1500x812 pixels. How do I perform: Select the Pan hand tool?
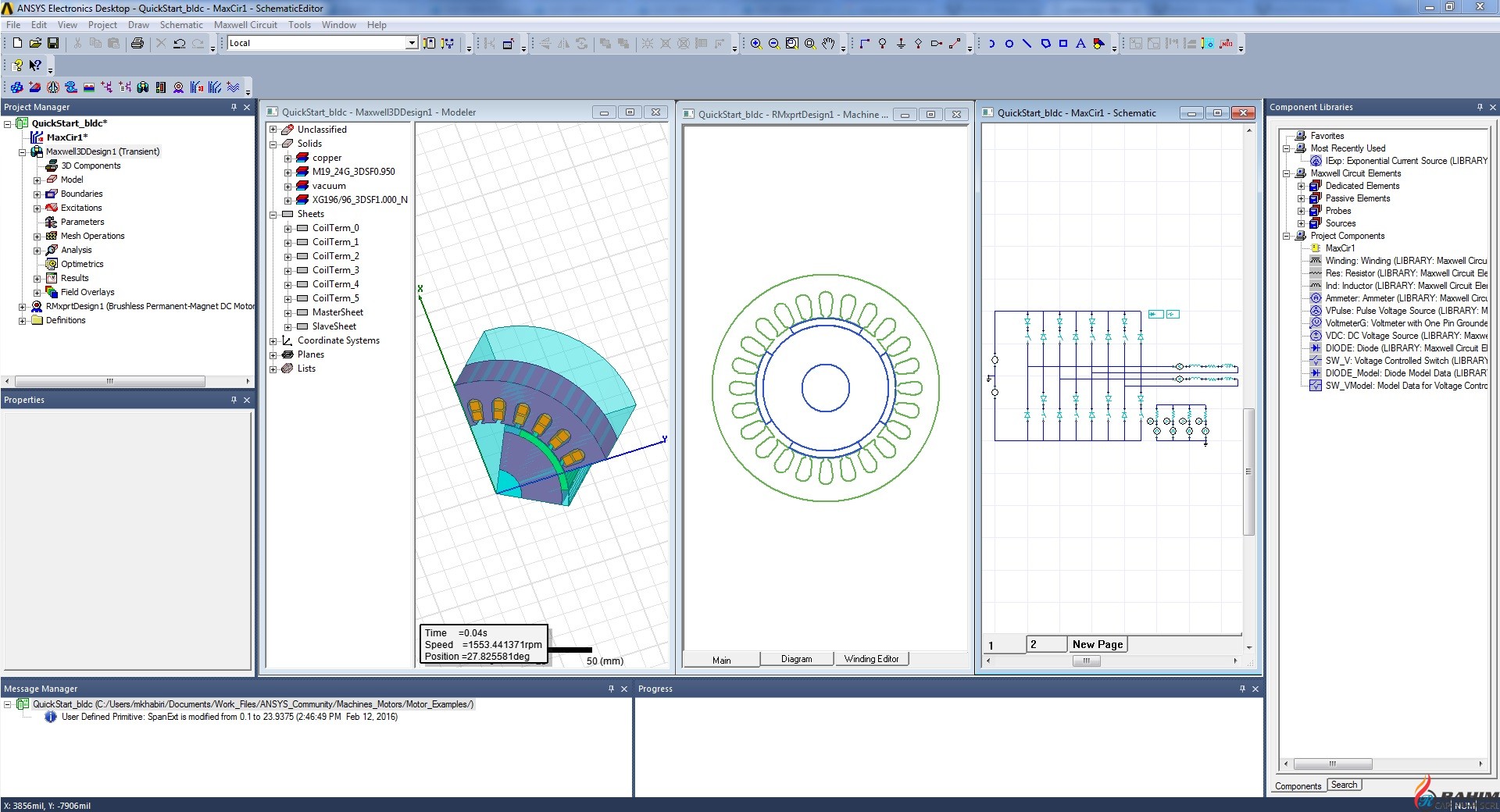tap(828, 43)
